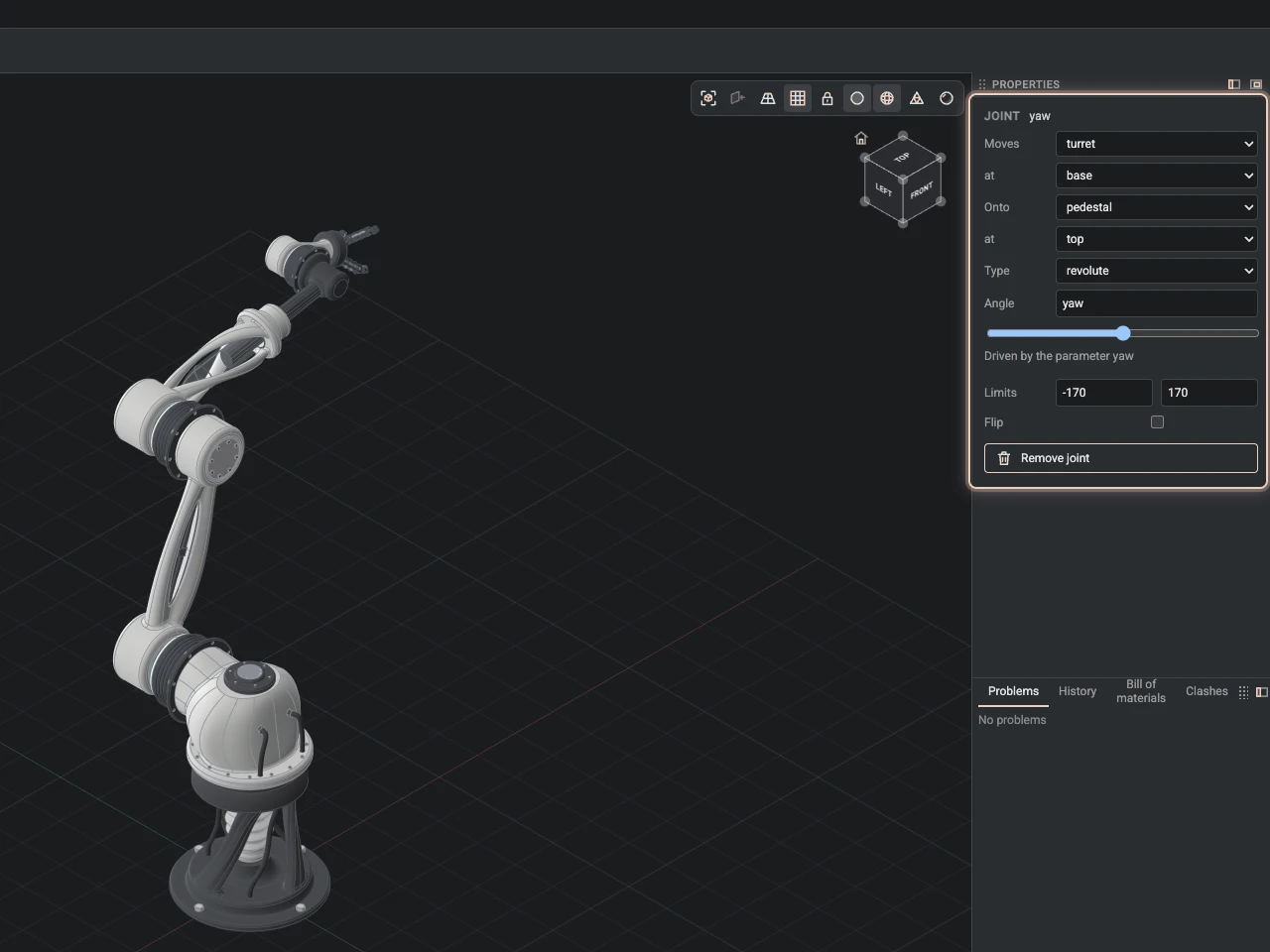This screenshot has height=952, width=1270.
Task: Click the Remove joint button
Action: (x=1121, y=458)
